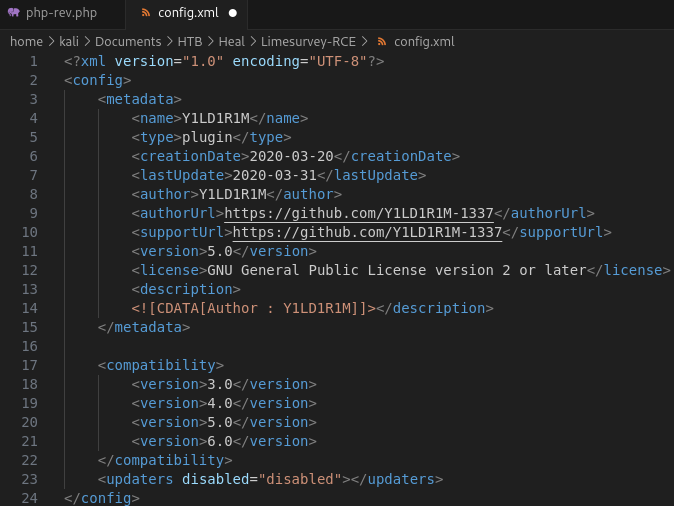Close the php-rev.php tab
This screenshot has width=674, height=506.
107,13
